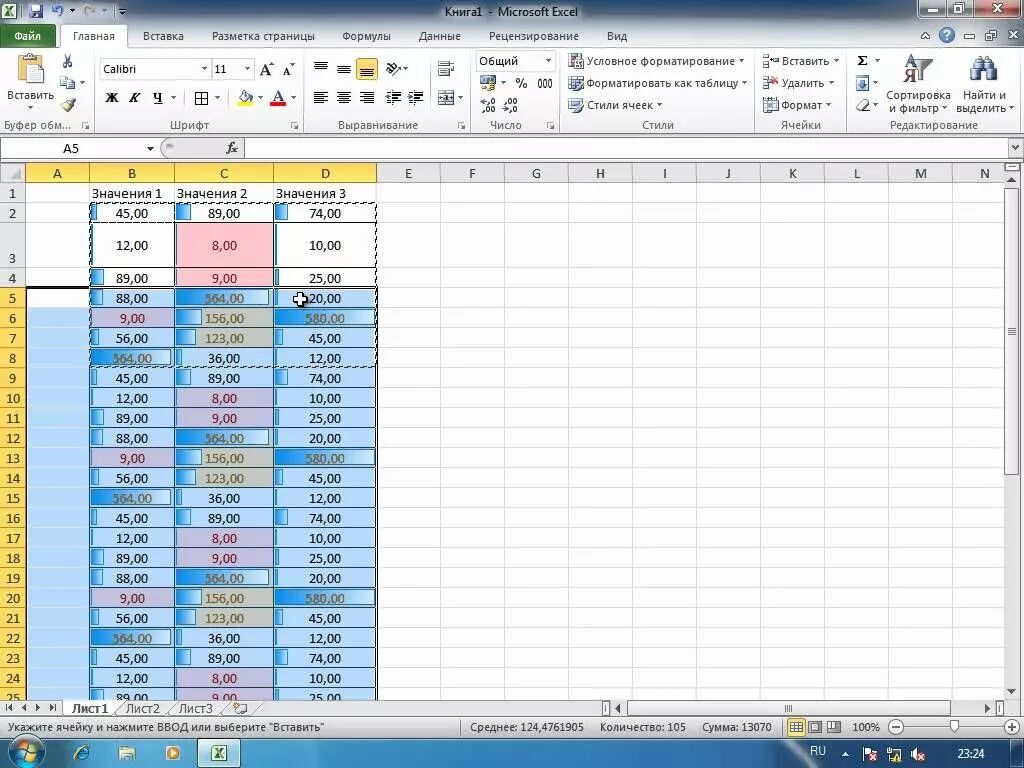Click Вставить in the Cells group
Viewport: 1024px width, 768px height.
(801, 61)
